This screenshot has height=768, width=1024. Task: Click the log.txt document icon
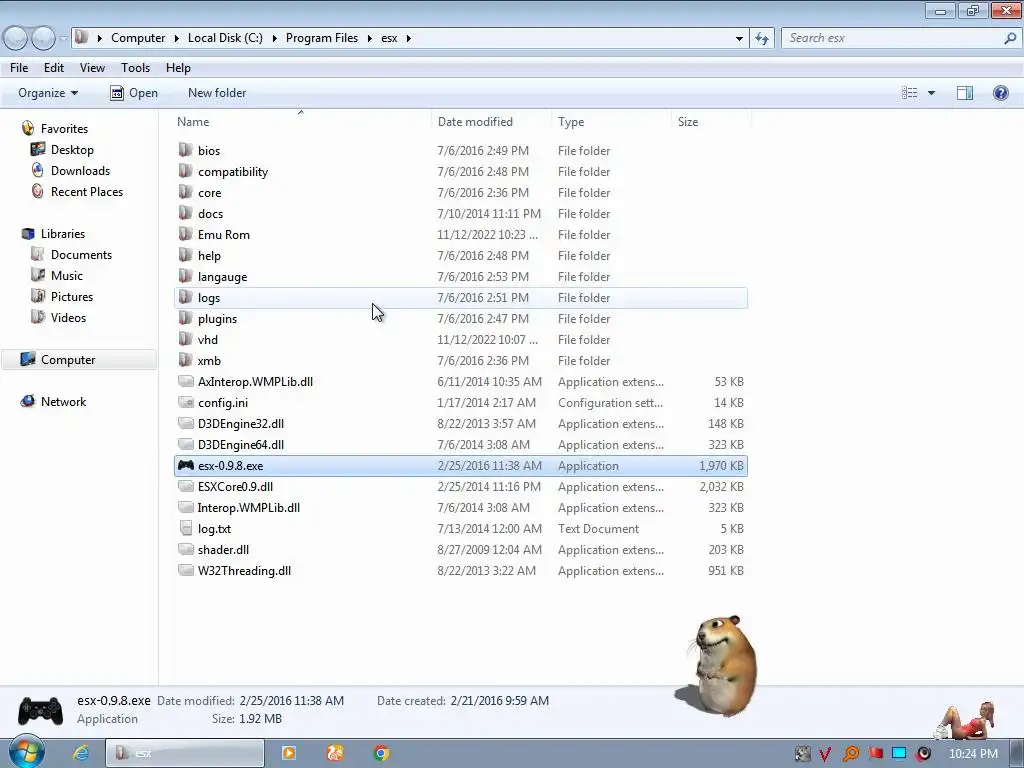(186, 528)
